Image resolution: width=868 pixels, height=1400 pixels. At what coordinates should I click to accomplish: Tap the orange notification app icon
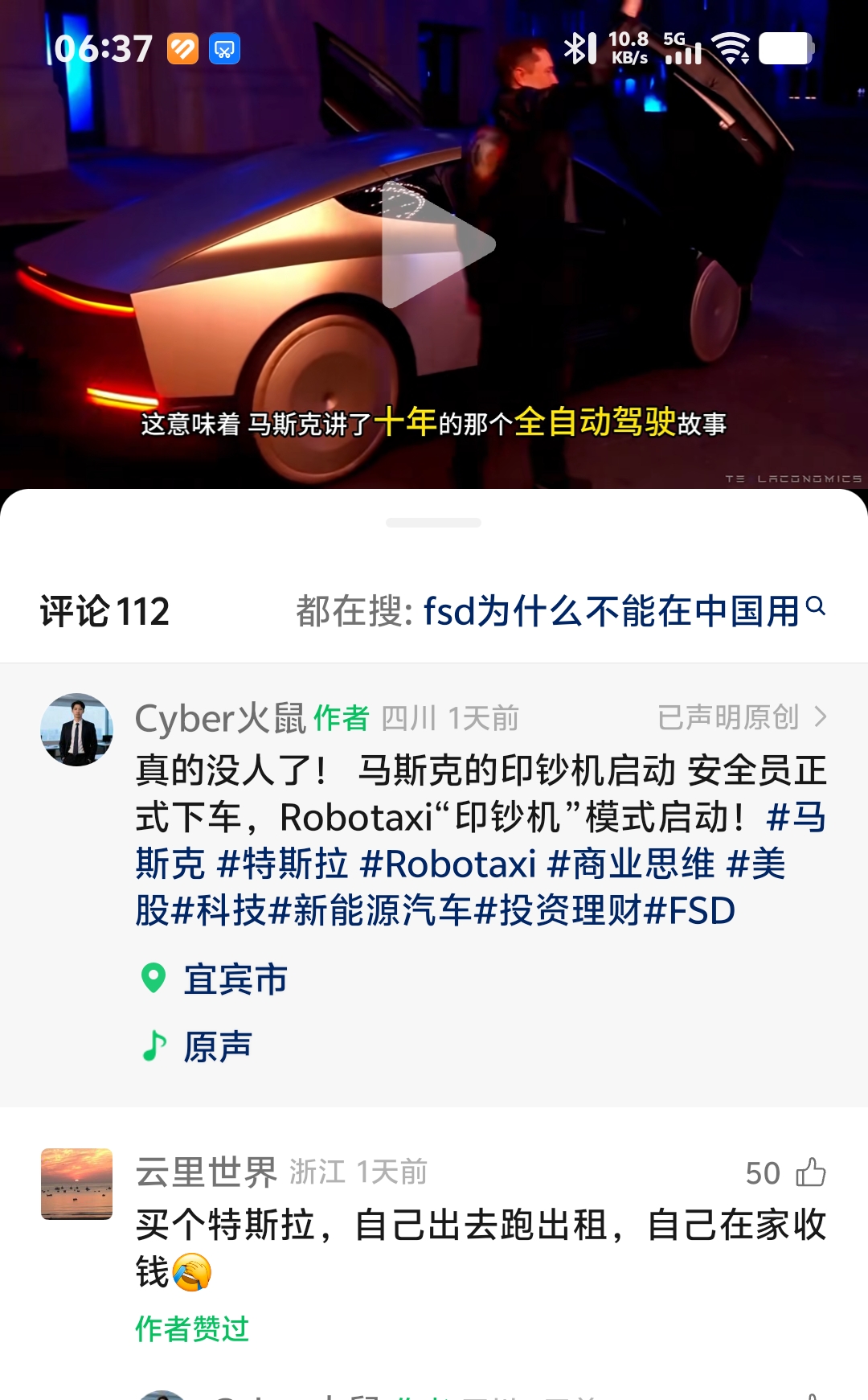[x=182, y=49]
